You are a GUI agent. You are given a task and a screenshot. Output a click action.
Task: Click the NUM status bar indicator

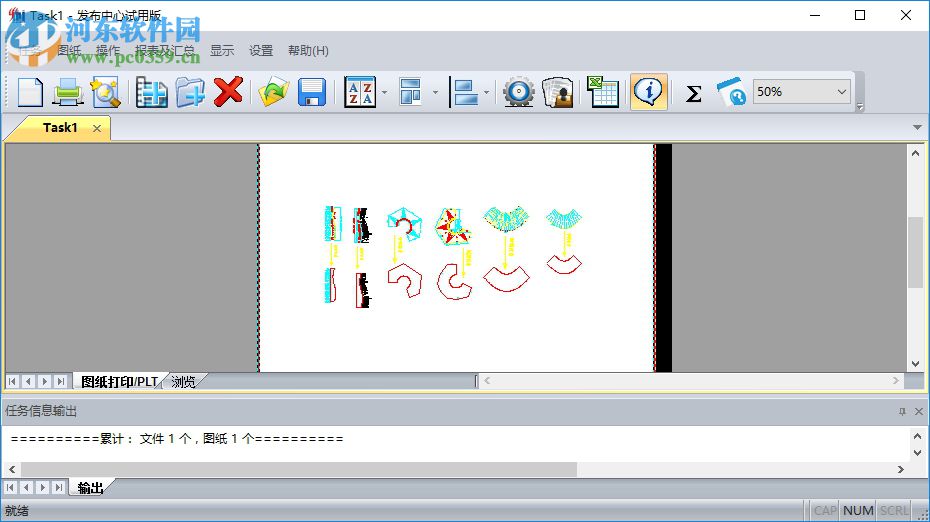(x=858, y=511)
